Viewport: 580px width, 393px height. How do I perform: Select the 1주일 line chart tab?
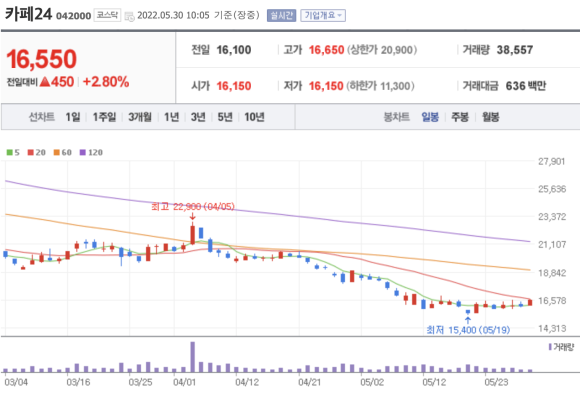coord(104,117)
